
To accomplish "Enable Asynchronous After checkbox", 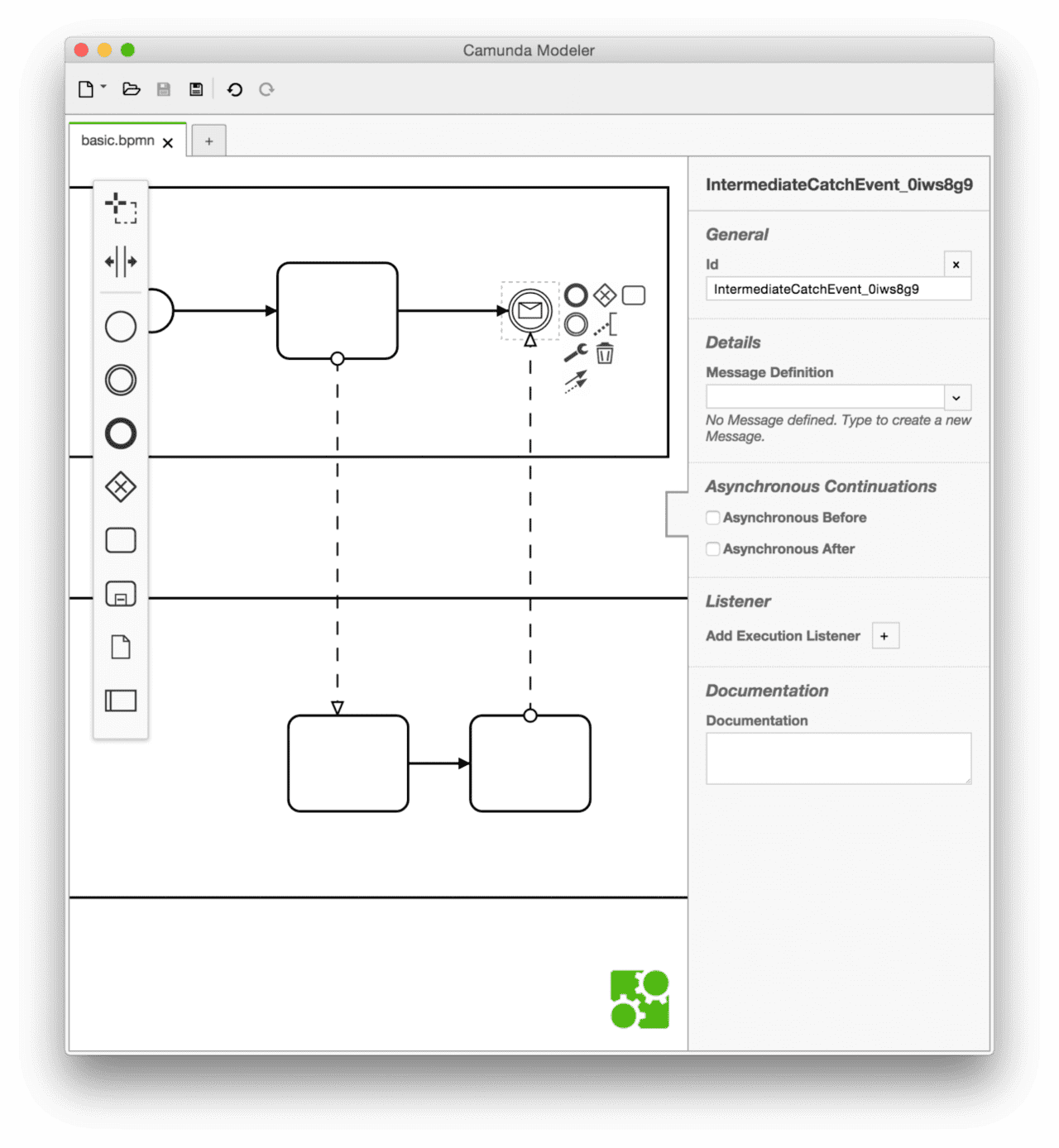I will pyautogui.click(x=713, y=549).
